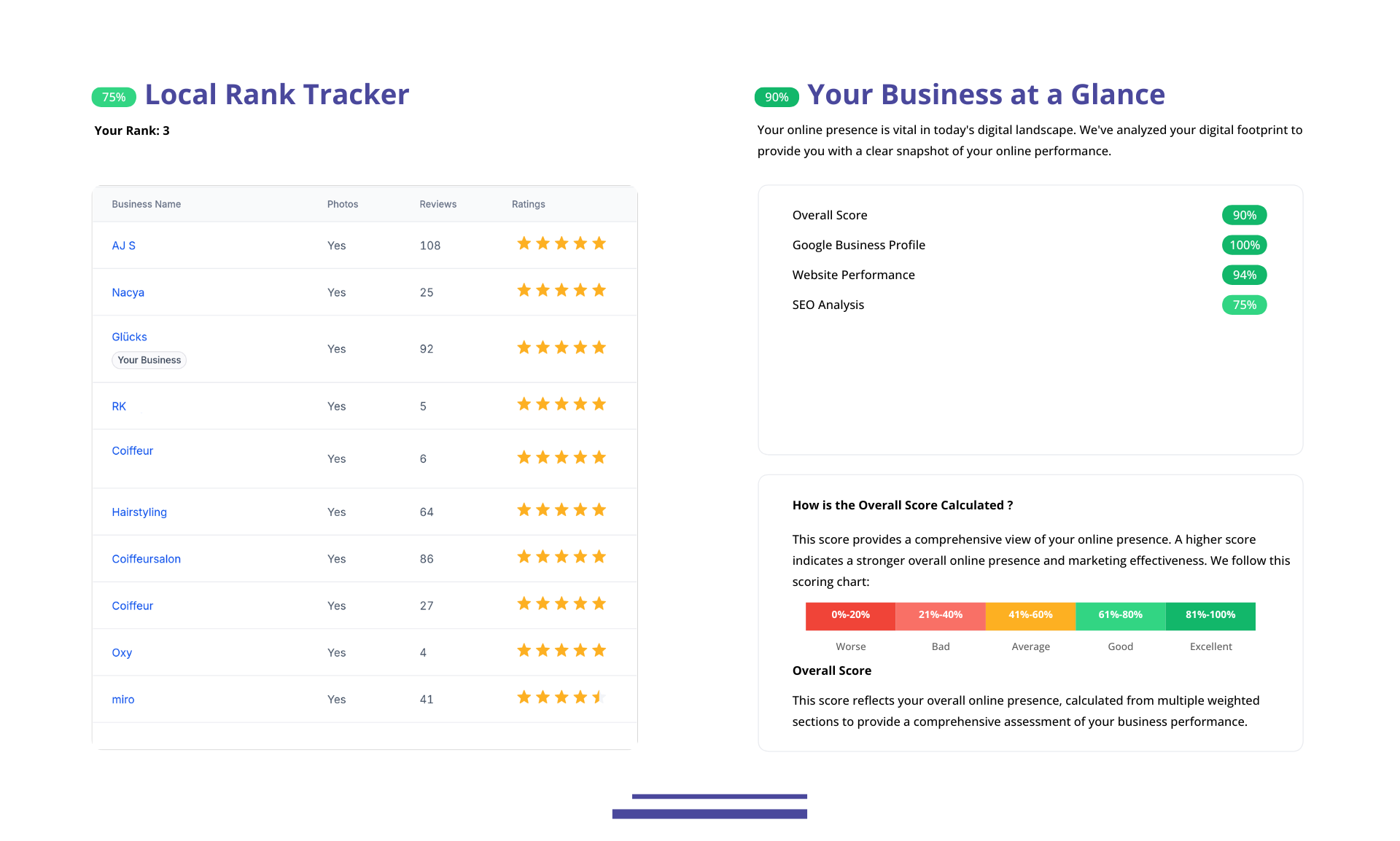Click the 90% badge beside Your Business at a Glance
Screen dimensions: 1400x841
click(x=777, y=97)
